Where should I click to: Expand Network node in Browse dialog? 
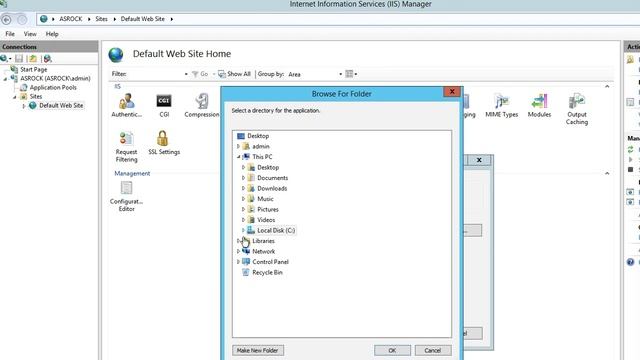pos(238,251)
